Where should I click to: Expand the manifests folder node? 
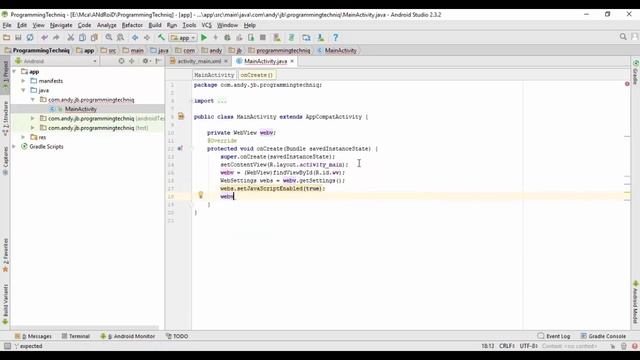[x=24, y=81]
